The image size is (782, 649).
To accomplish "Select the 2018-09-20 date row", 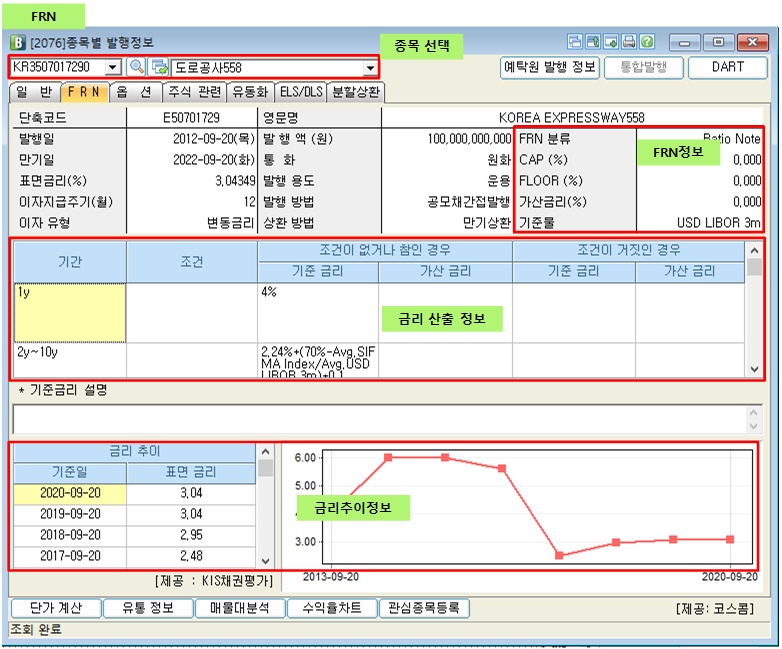I will (70, 535).
